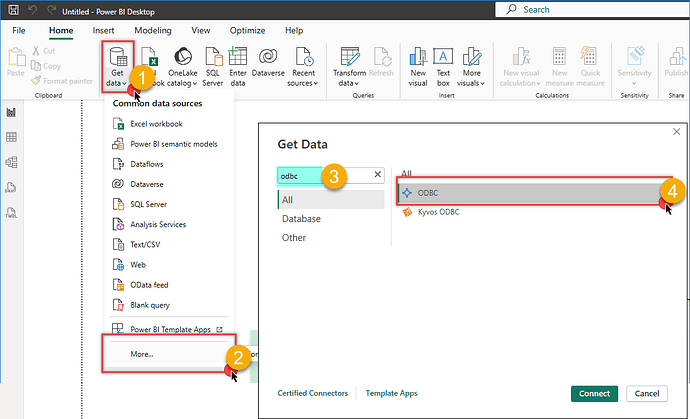690x419 pixels.
Task: Switch to the Home ribbon tab
Action: tap(61, 30)
